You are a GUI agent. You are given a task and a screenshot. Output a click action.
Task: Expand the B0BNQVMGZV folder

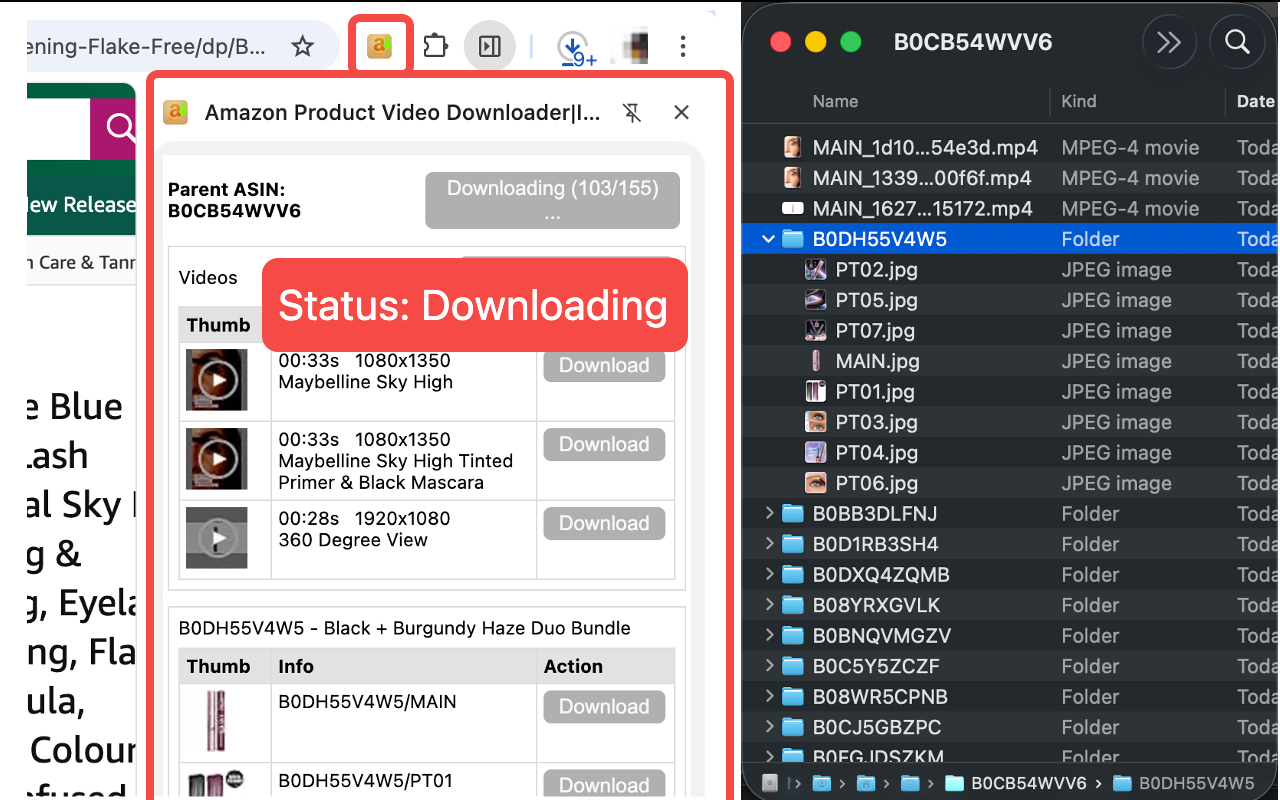pos(769,635)
